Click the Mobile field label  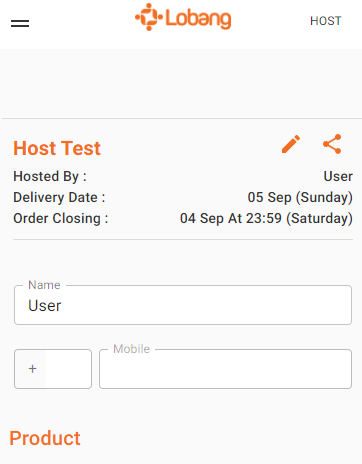pos(131,349)
